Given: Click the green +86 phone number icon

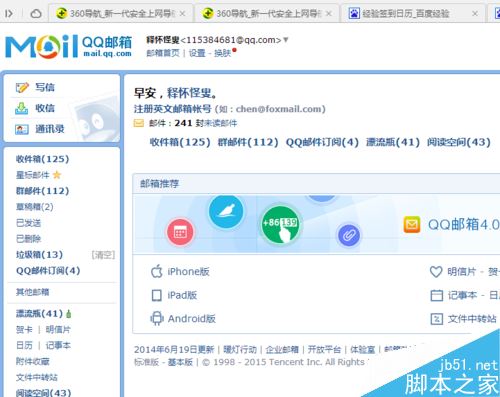Looking at the screenshot, I should [280, 225].
